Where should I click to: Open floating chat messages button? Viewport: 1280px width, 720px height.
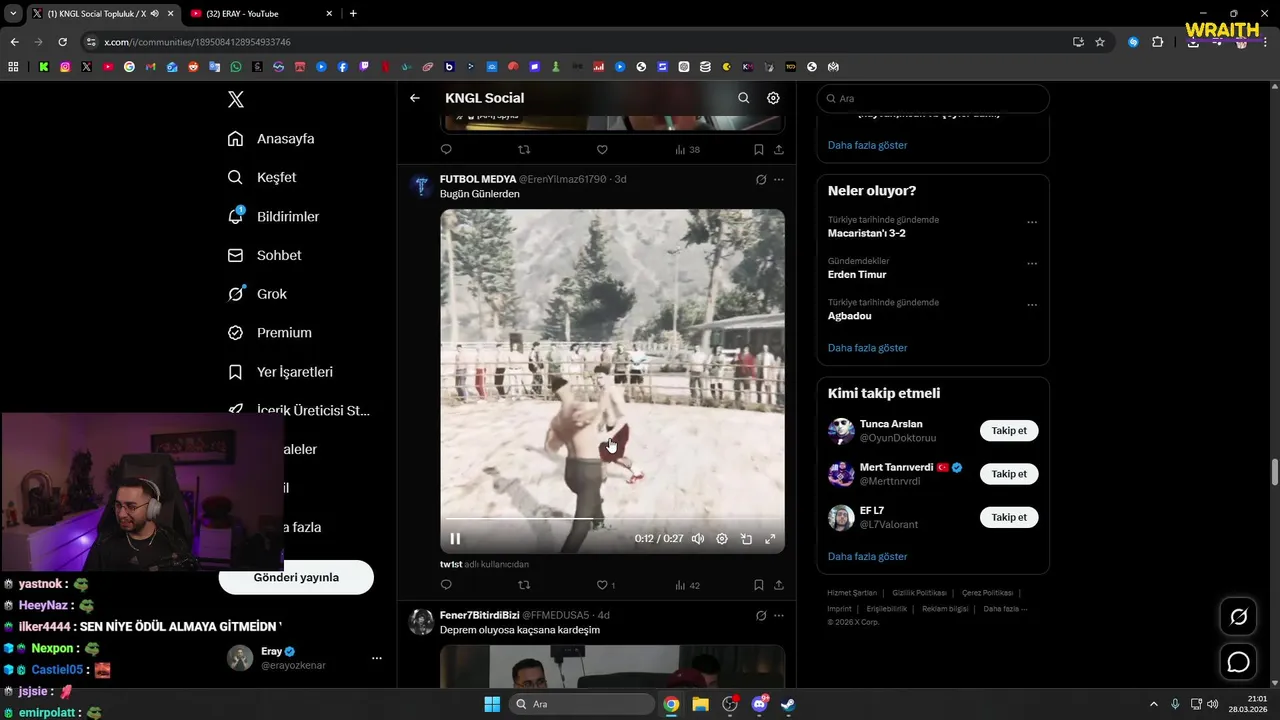(x=1239, y=662)
